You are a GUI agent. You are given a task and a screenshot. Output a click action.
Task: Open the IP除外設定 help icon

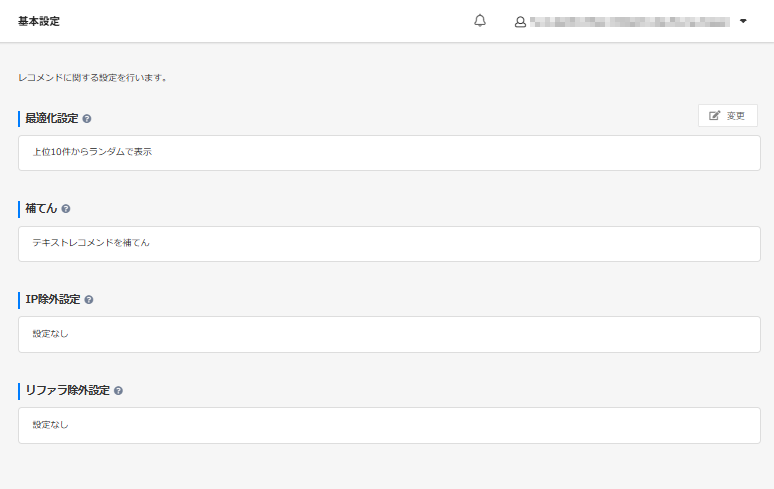tap(89, 299)
